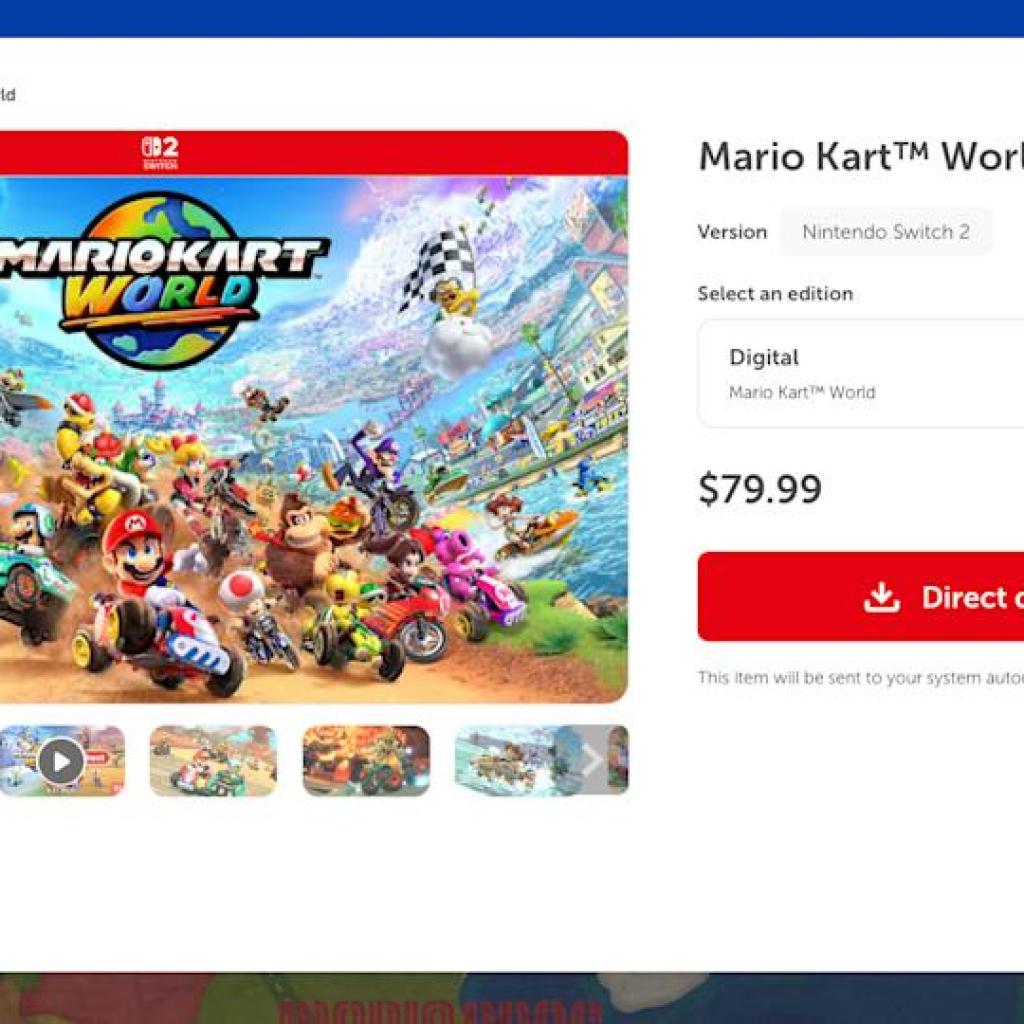Image resolution: width=1024 pixels, height=1024 pixels.
Task: Select the Nintendo Switch 2 version chip
Action: point(886,232)
